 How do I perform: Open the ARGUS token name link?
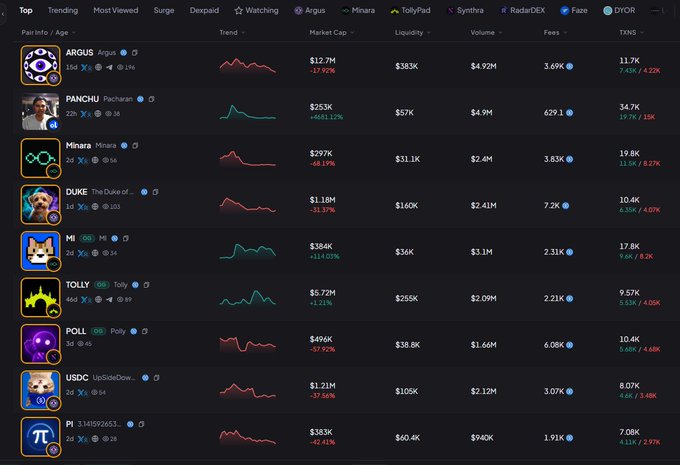coord(79,52)
